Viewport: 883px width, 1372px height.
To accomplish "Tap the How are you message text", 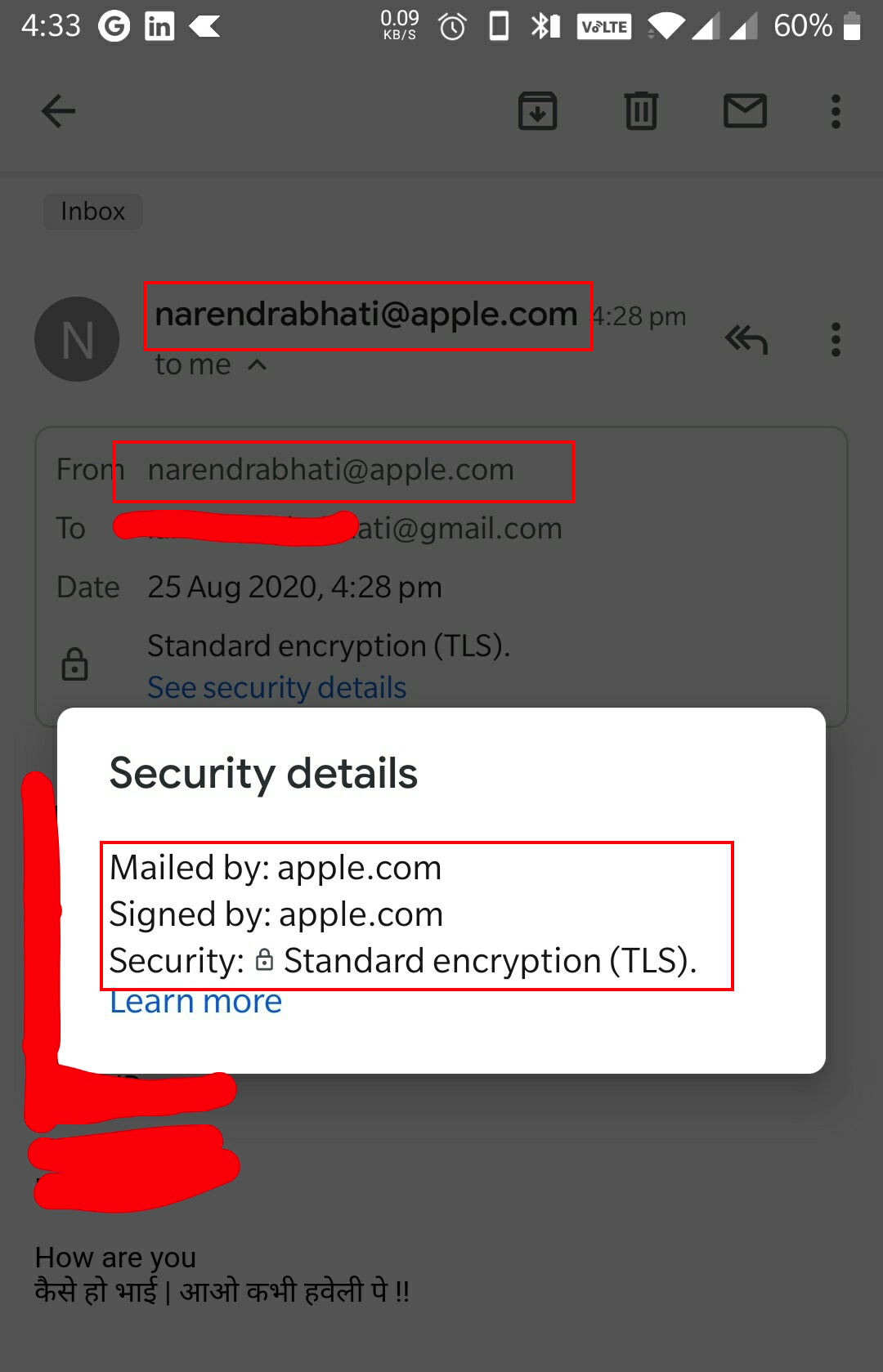I will point(115,1257).
